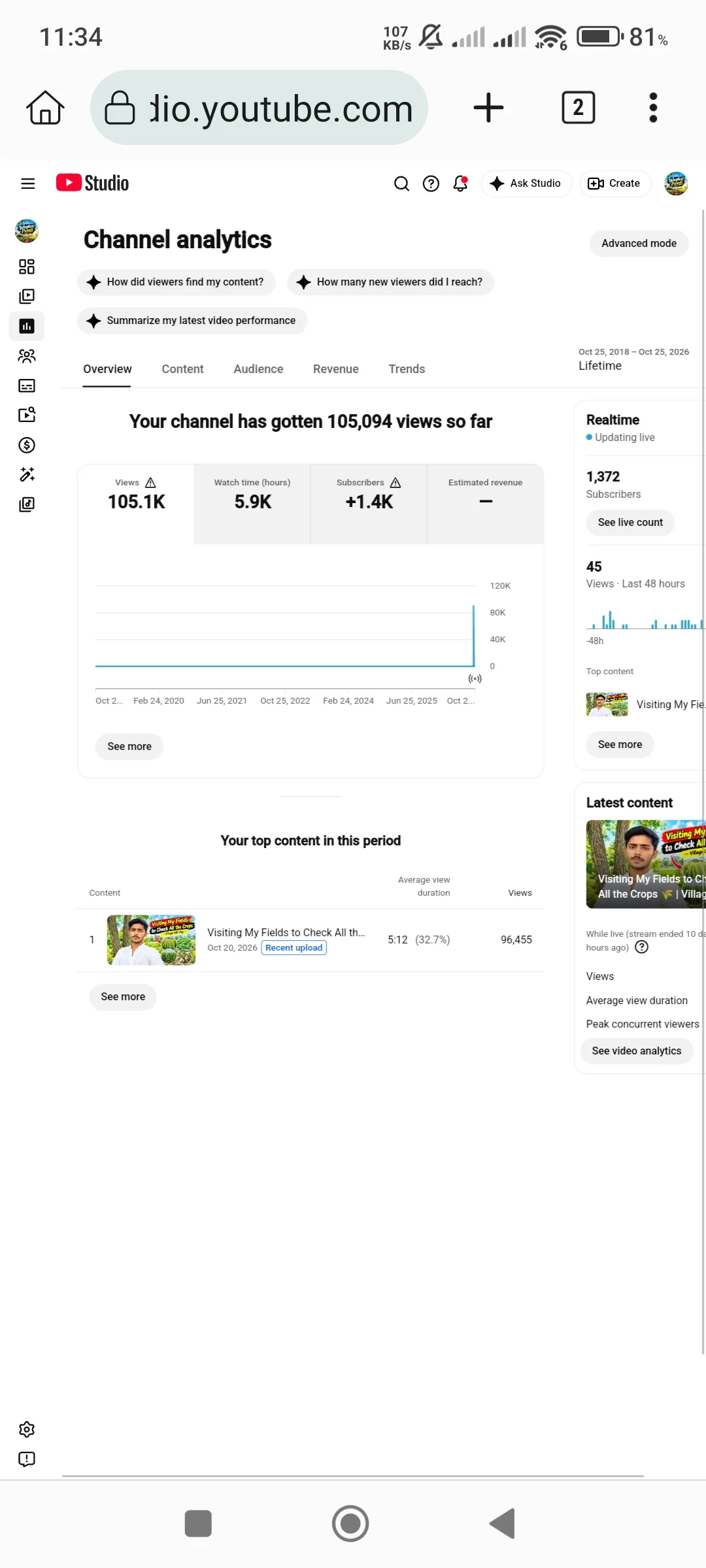
Task: Open the hamburger navigation menu
Action: [x=27, y=184]
